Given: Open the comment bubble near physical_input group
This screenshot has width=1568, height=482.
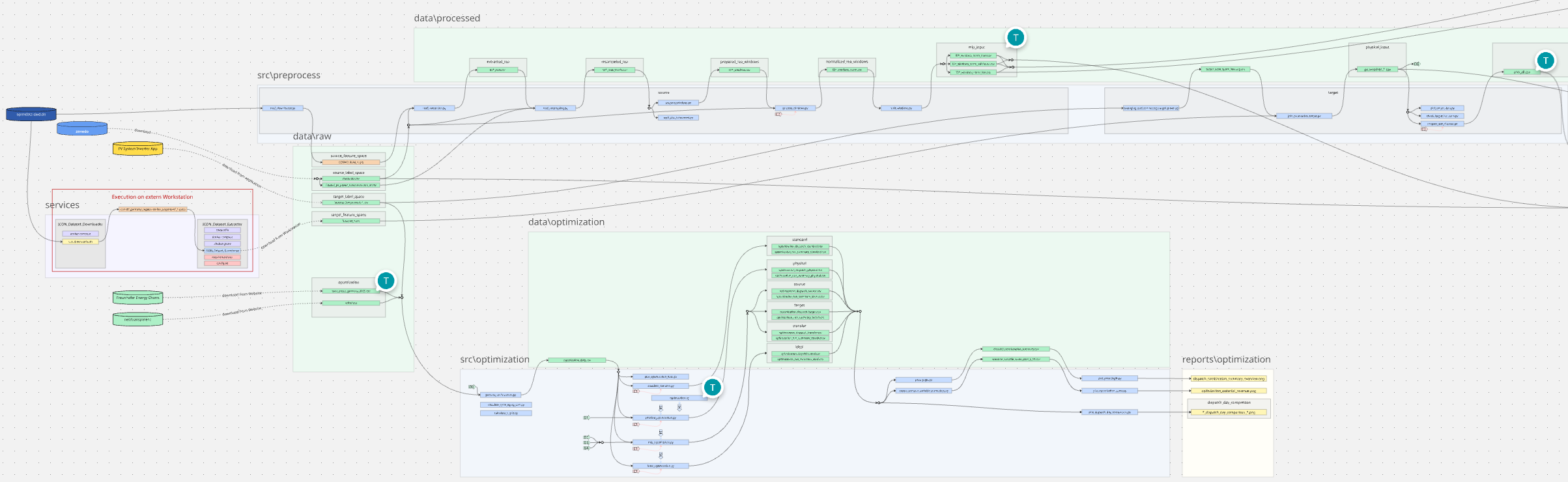Looking at the screenshot, I should click(1545, 61).
